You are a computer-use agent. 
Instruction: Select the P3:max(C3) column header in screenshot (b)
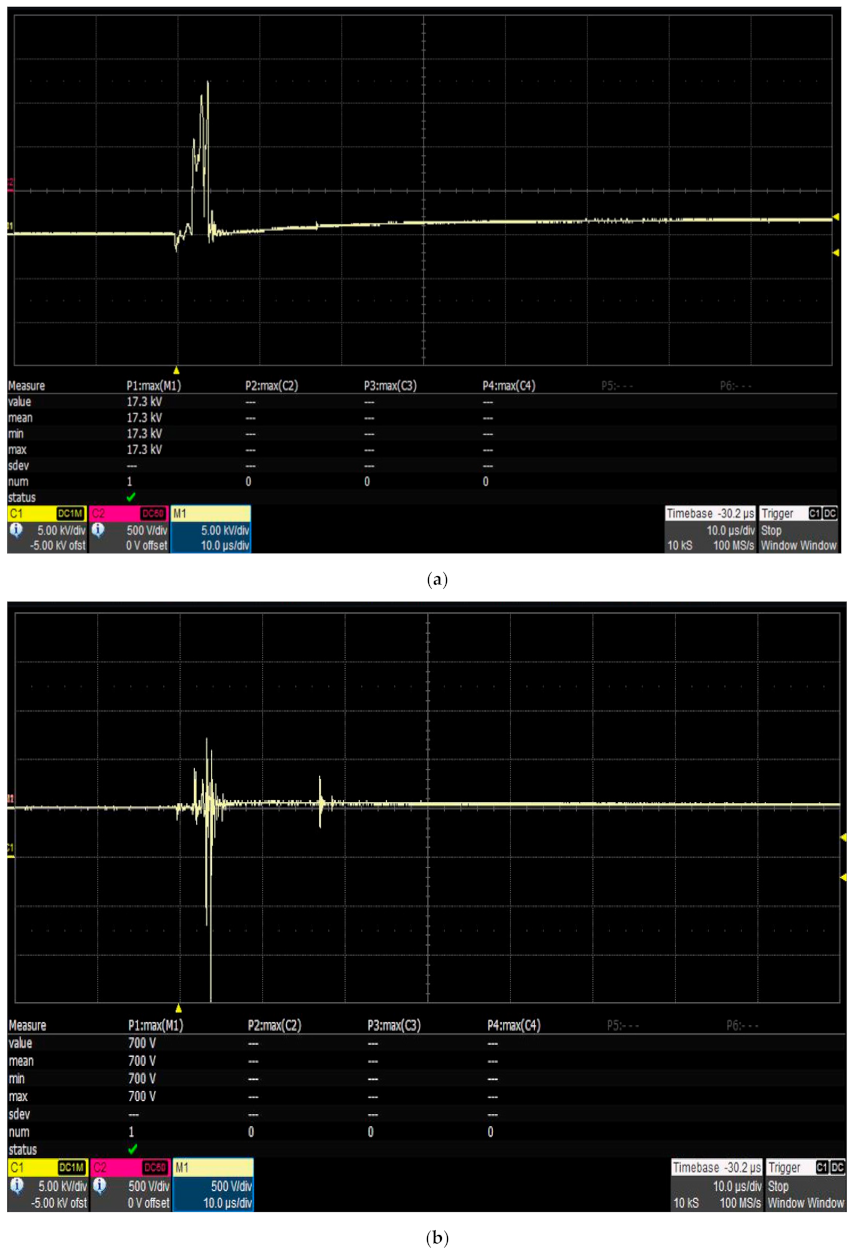coord(396,1025)
